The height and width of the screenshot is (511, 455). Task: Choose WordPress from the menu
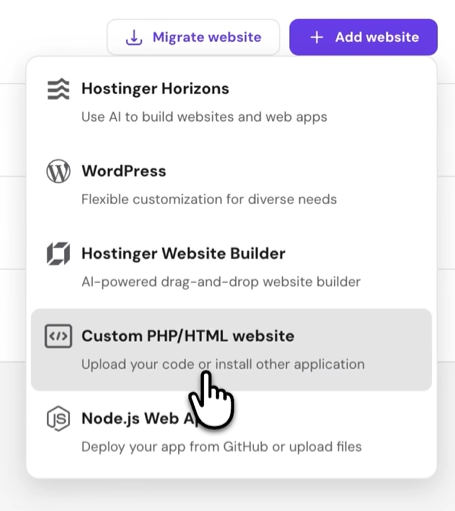point(231,185)
